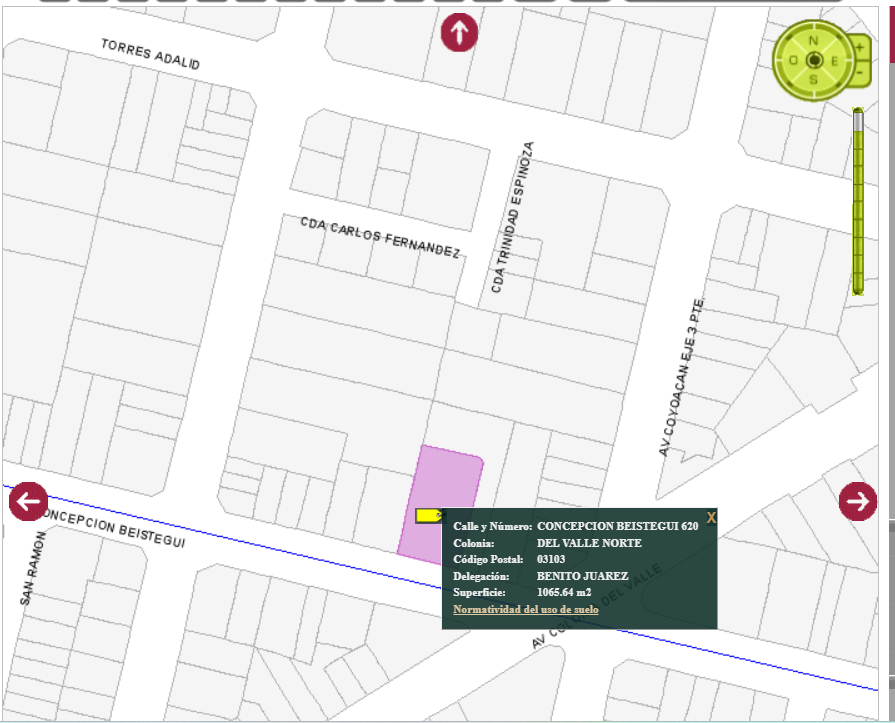895x723 pixels.
Task: Pan the map east with the right arrow
Action: (x=858, y=501)
